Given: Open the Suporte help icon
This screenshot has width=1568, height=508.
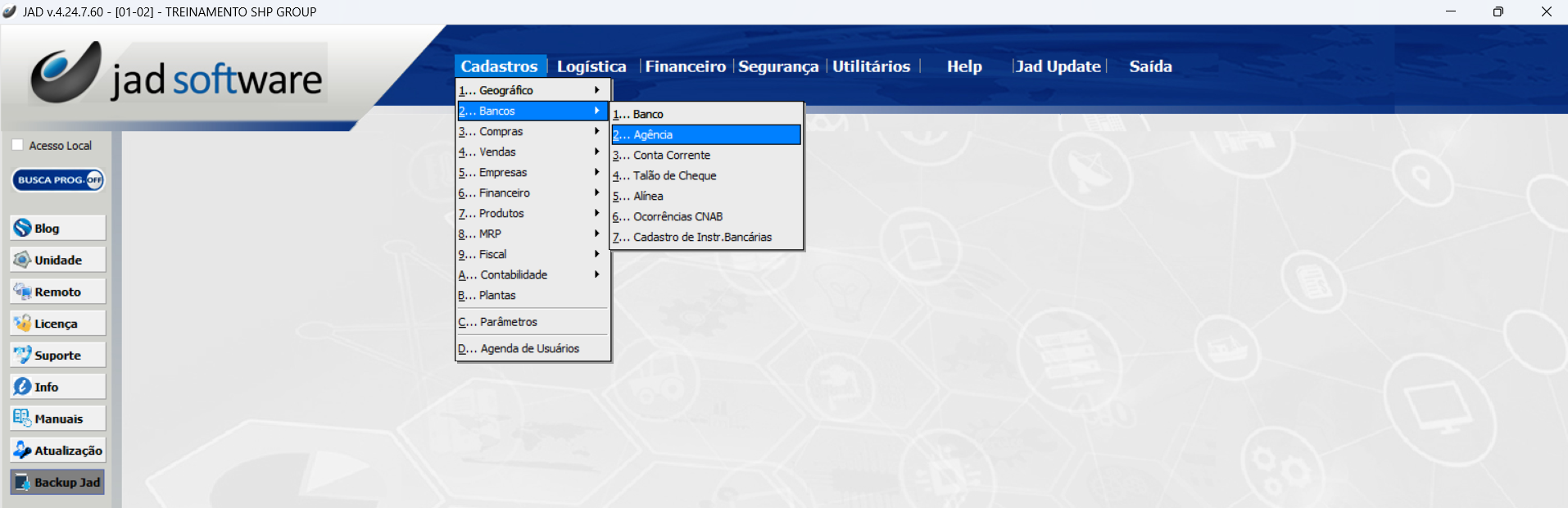Looking at the screenshot, I should click(x=22, y=355).
